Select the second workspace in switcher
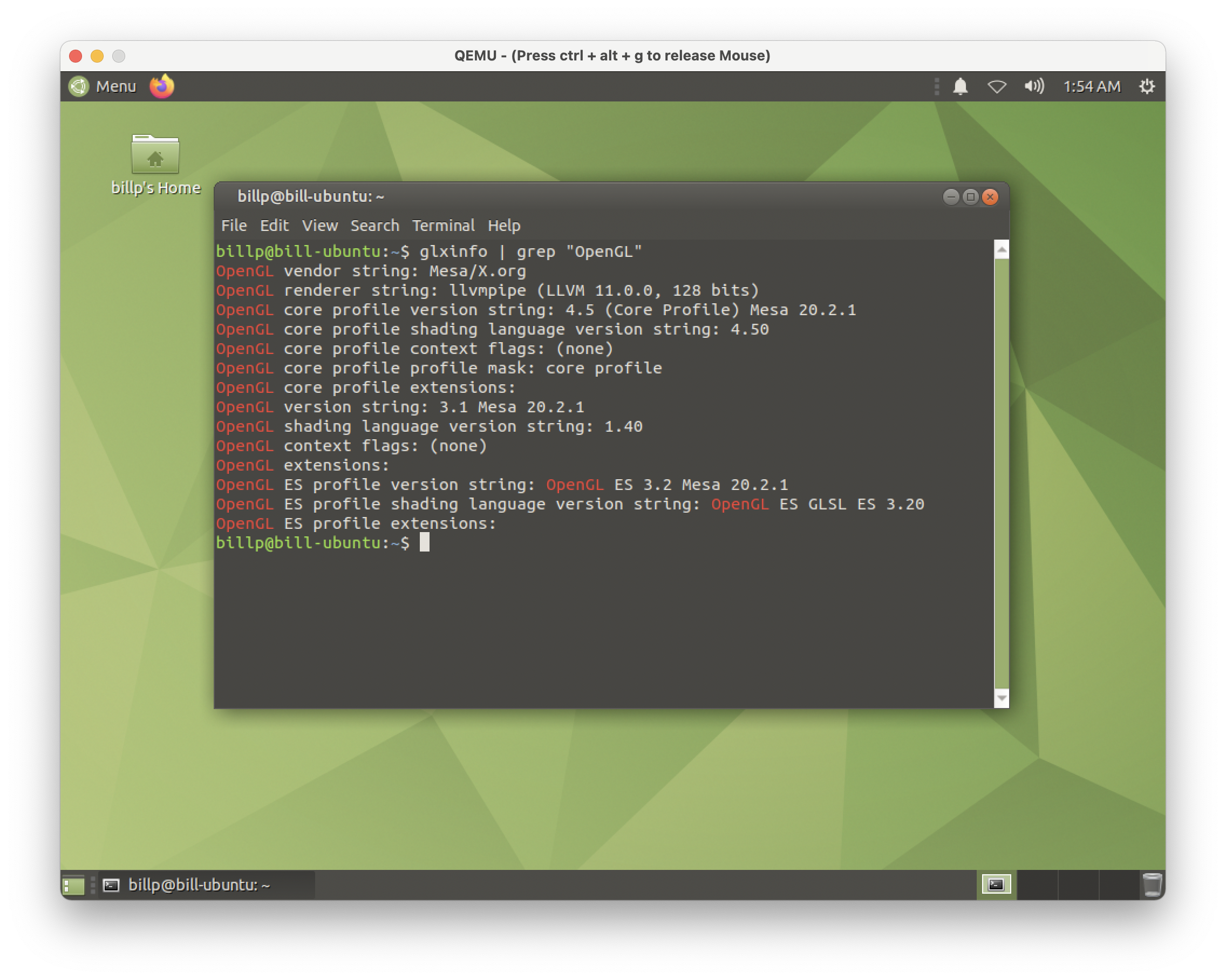 (x=1038, y=884)
